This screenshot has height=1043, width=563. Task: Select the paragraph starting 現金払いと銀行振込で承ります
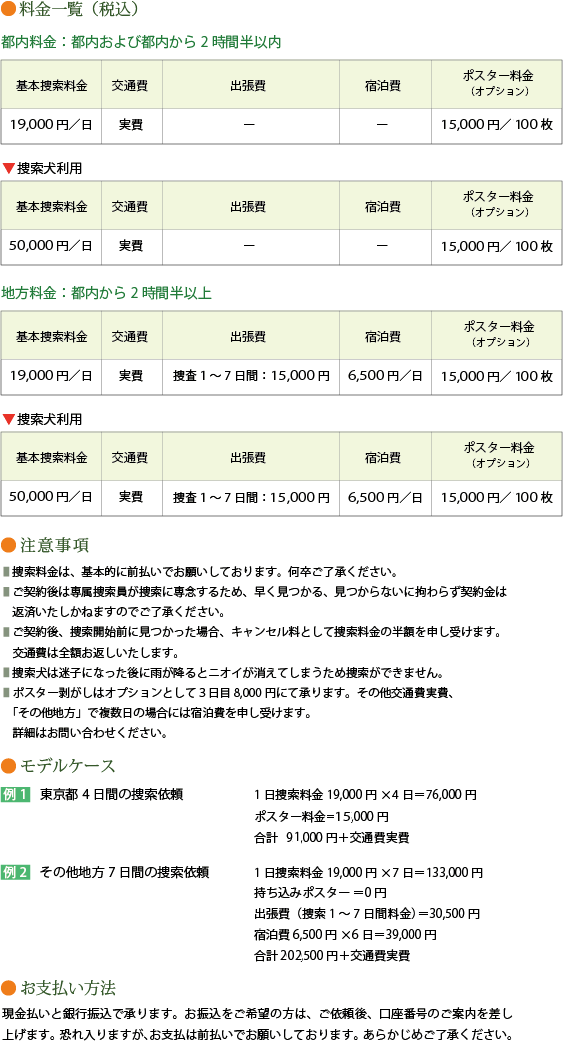coord(258,1024)
